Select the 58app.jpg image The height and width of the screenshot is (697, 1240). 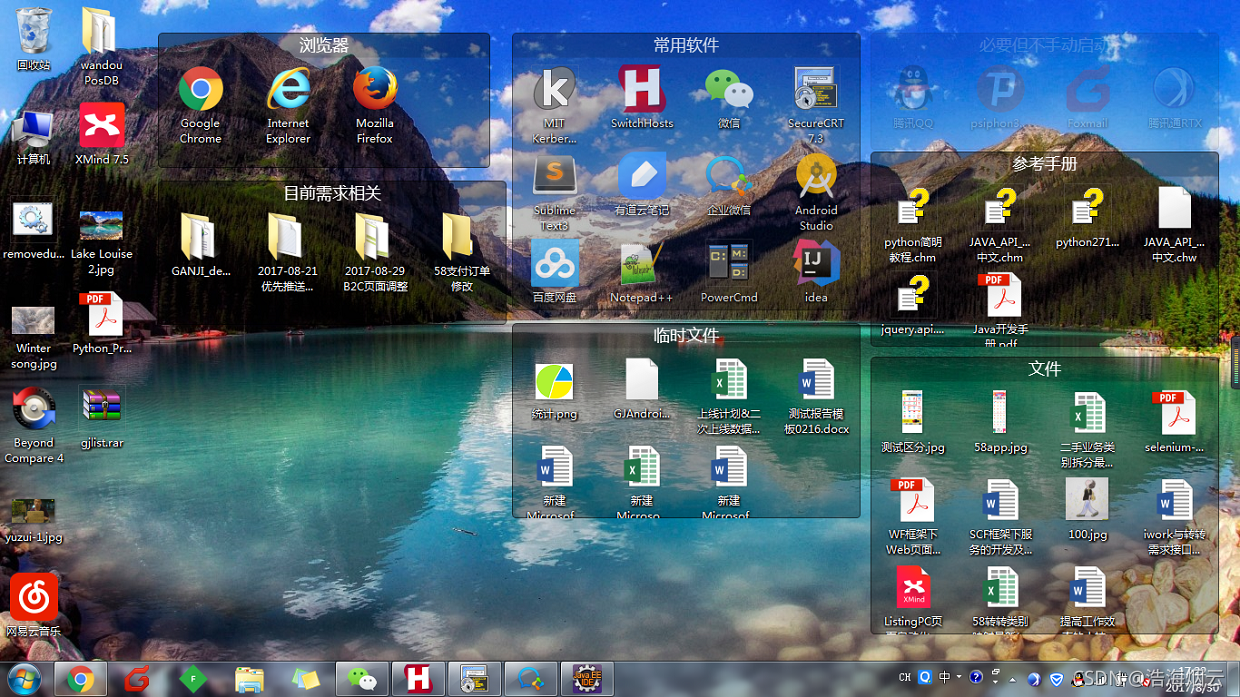point(999,413)
